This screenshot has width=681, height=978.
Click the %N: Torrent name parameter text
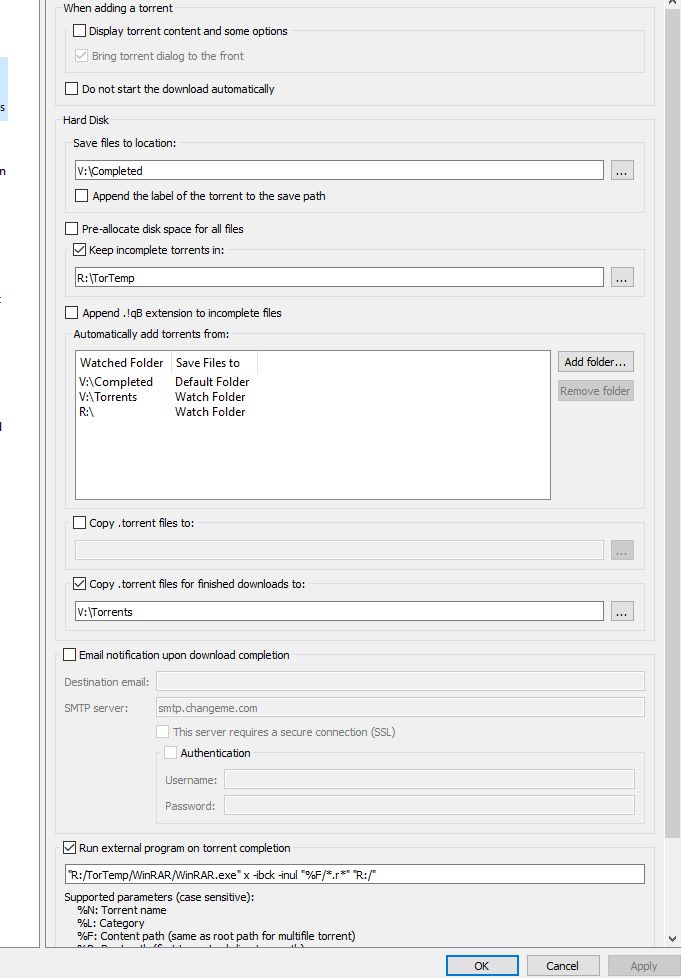pyautogui.click(x=122, y=910)
